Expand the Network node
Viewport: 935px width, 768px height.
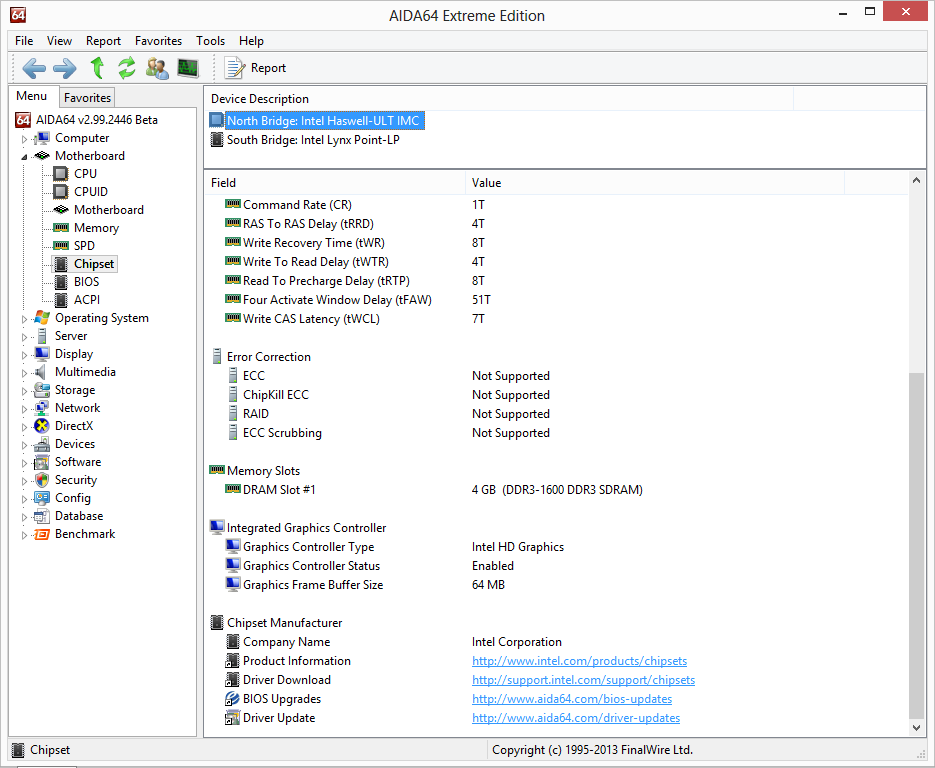click(x=24, y=409)
